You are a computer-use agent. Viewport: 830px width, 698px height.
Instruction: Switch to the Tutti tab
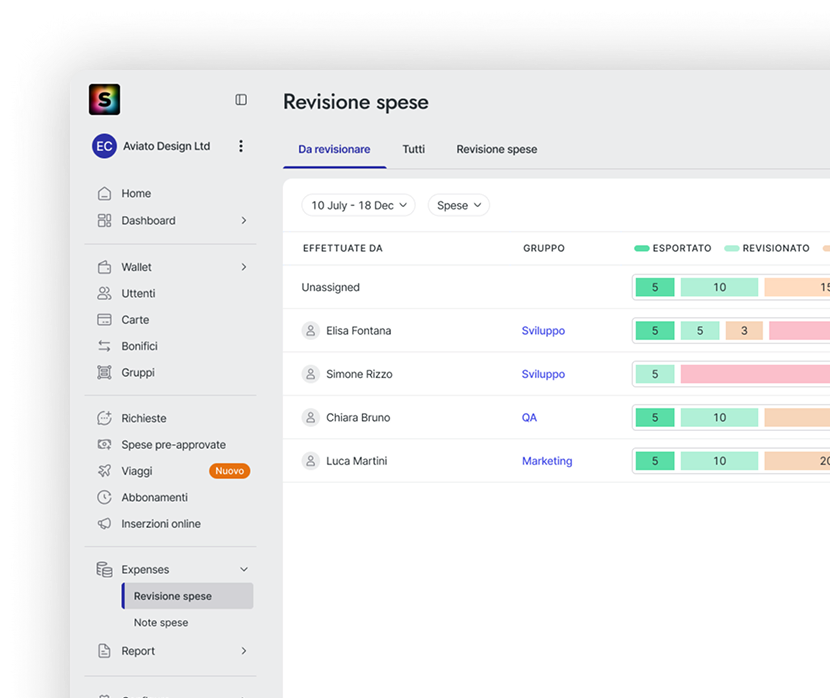[414, 149]
